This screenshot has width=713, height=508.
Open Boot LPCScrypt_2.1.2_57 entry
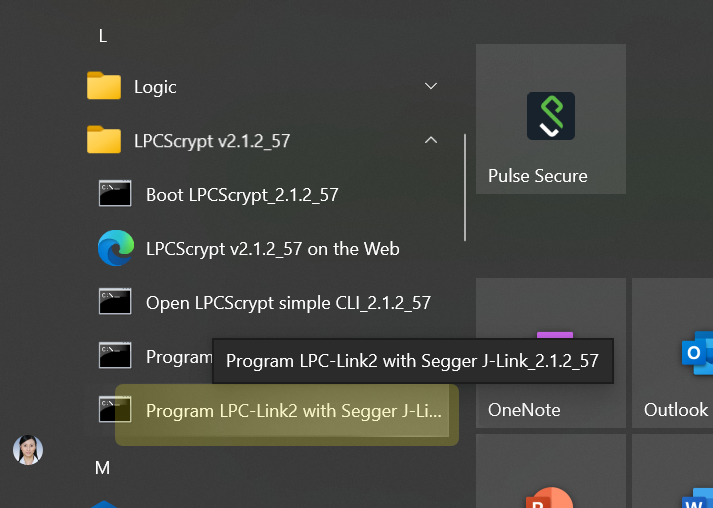242,194
